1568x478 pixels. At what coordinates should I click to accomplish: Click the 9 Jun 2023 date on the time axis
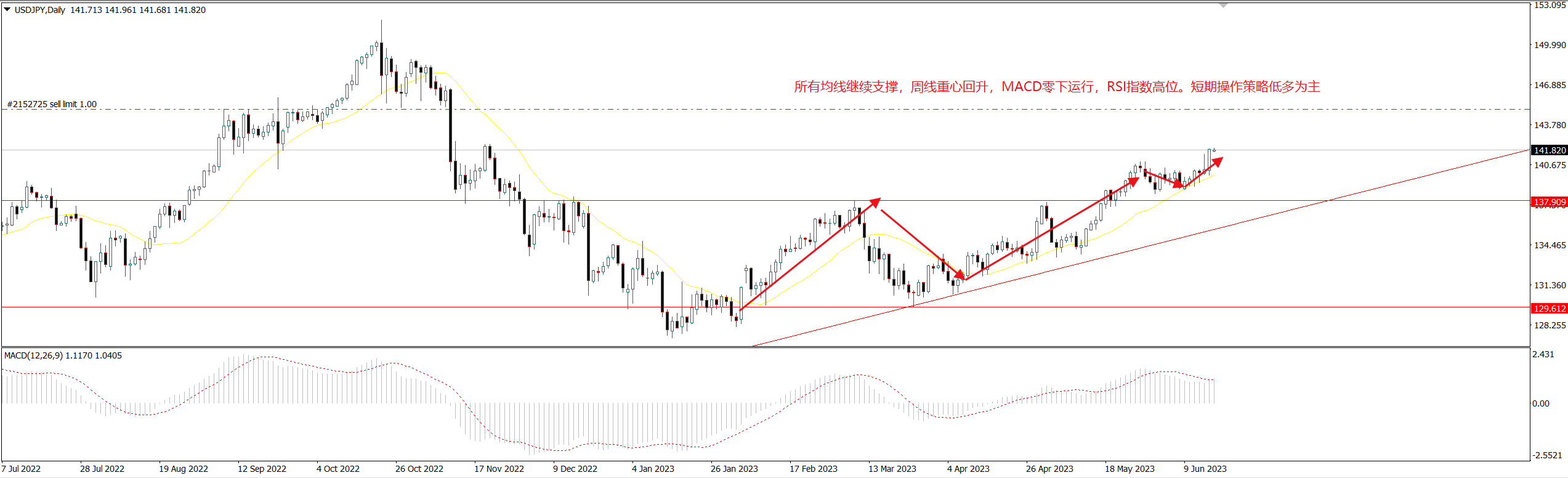pyautogui.click(x=1205, y=469)
